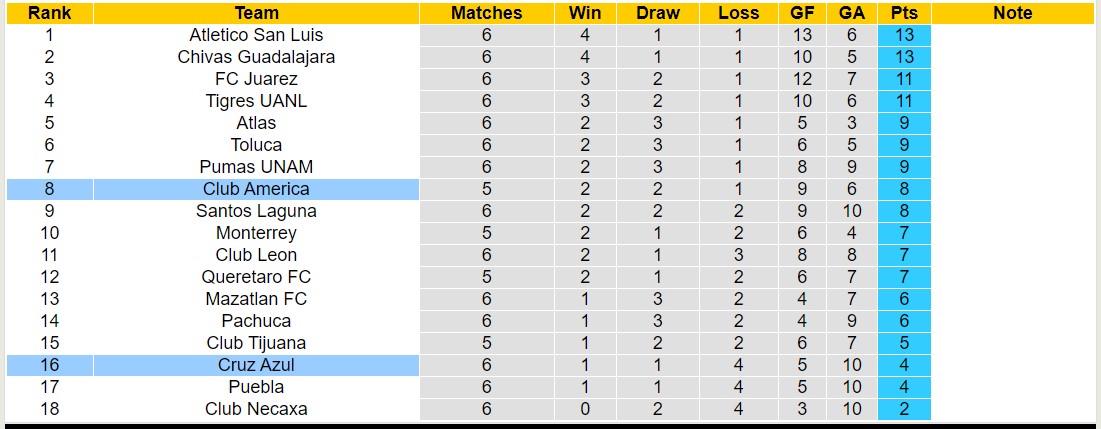Click the Team column header

(256, 13)
